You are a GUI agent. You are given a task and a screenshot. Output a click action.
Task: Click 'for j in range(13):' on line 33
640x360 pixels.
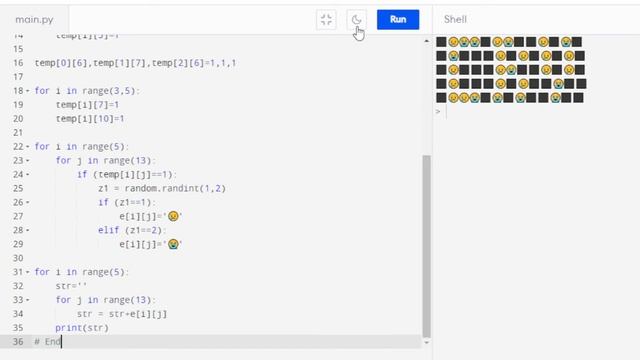[x=106, y=300]
